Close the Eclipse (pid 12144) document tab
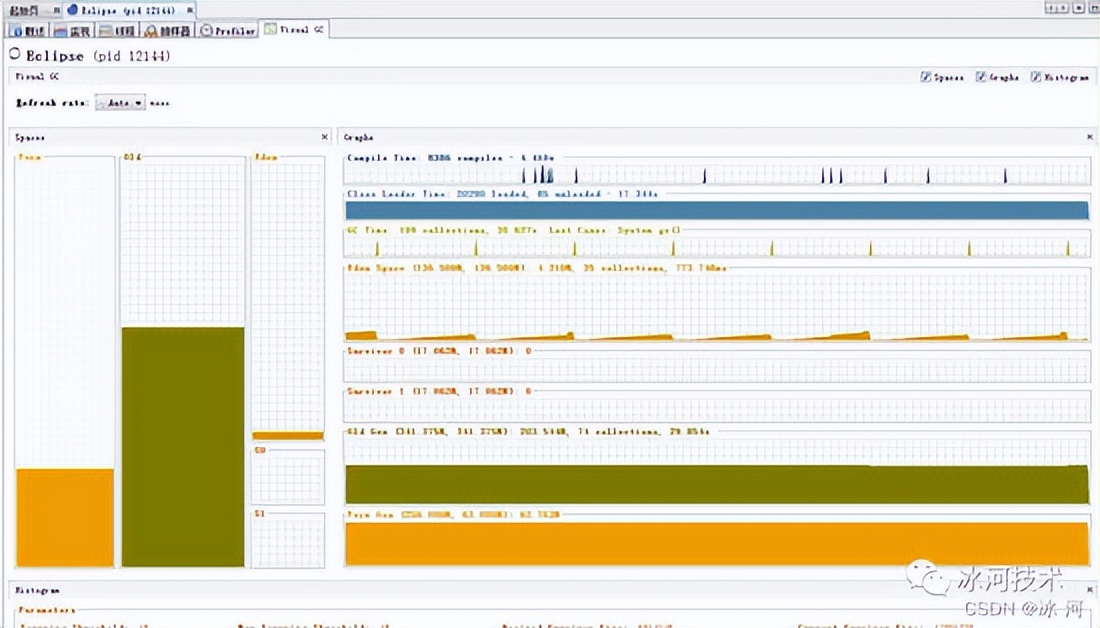Viewport: 1100px width, 628px height. [190, 9]
